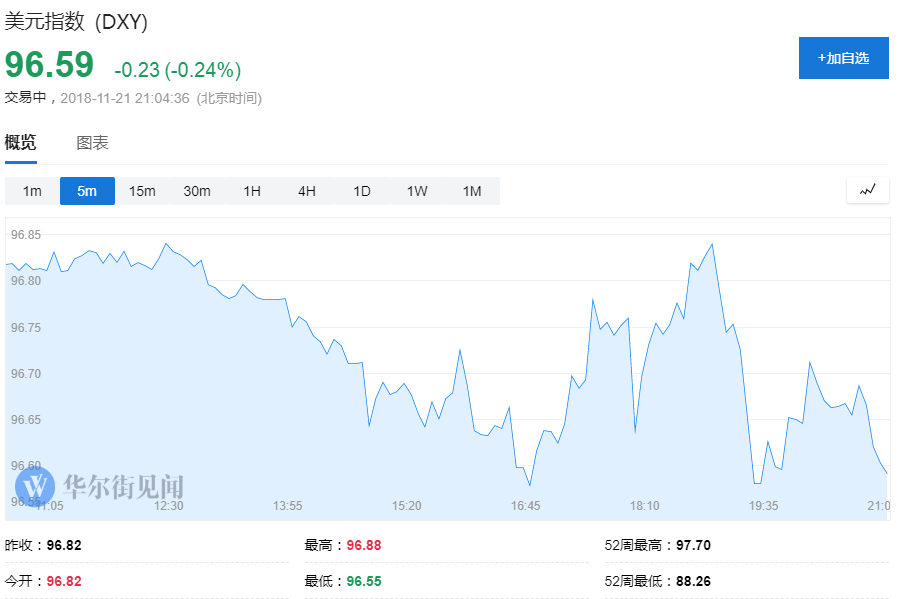Select the 5m interval
Image resolution: width=899 pixels, height=599 pixels.
pyautogui.click(x=87, y=191)
